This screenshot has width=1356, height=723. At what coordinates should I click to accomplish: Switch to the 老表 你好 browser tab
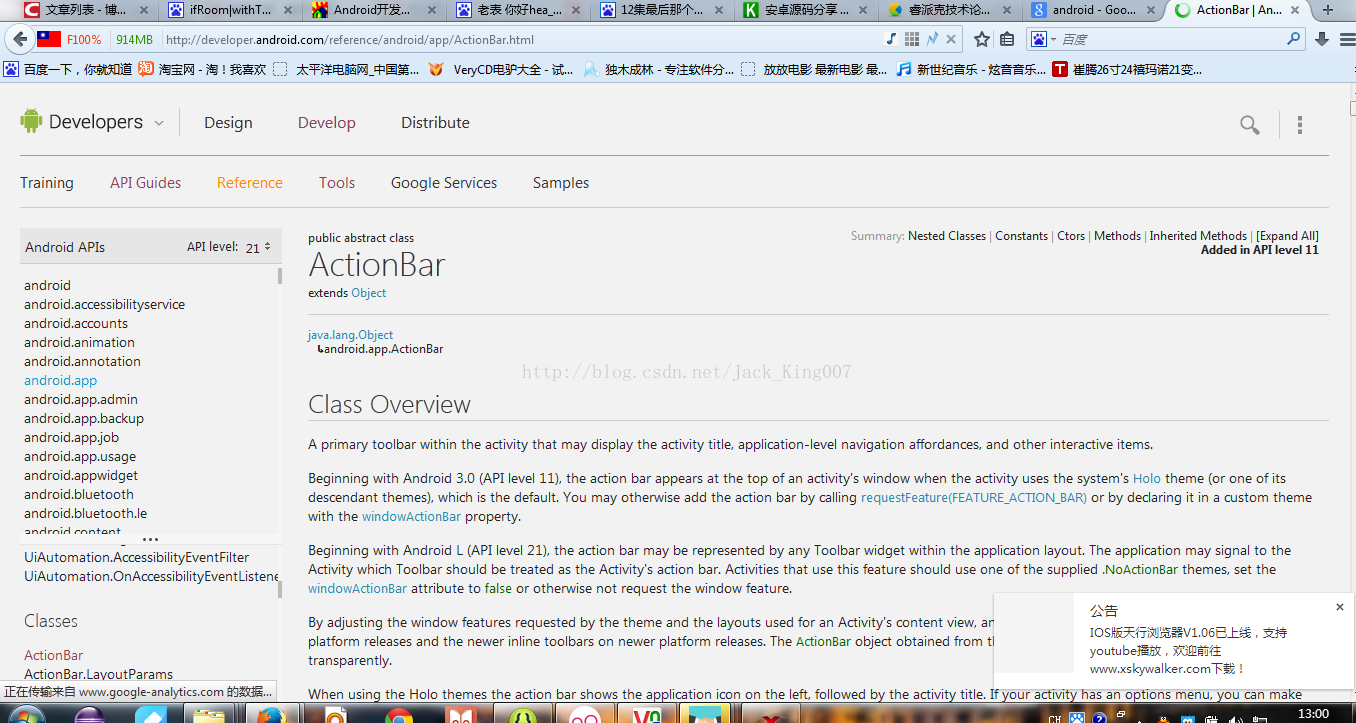pyautogui.click(x=518, y=10)
